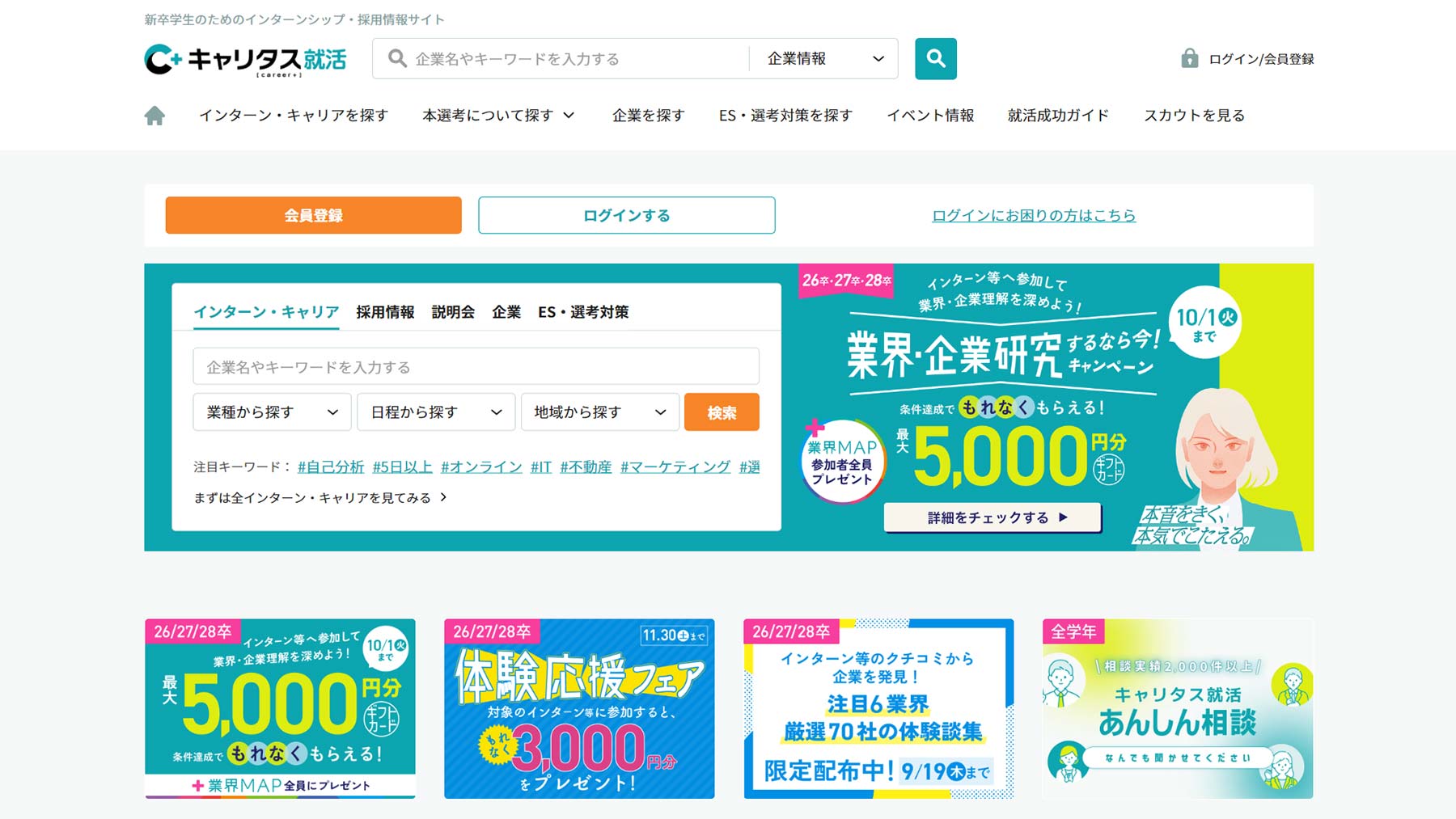Screen dimensions: 1456x819
Task: Select the インターン・キャリア search tab
Action: pyautogui.click(x=266, y=312)
